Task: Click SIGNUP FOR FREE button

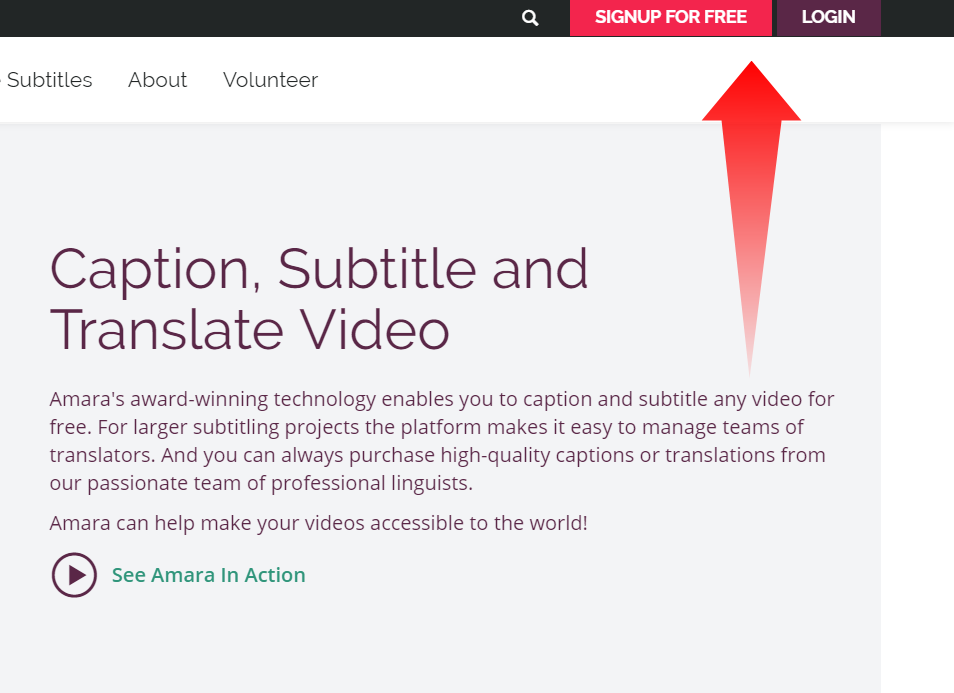Action: tap(670, 18)
